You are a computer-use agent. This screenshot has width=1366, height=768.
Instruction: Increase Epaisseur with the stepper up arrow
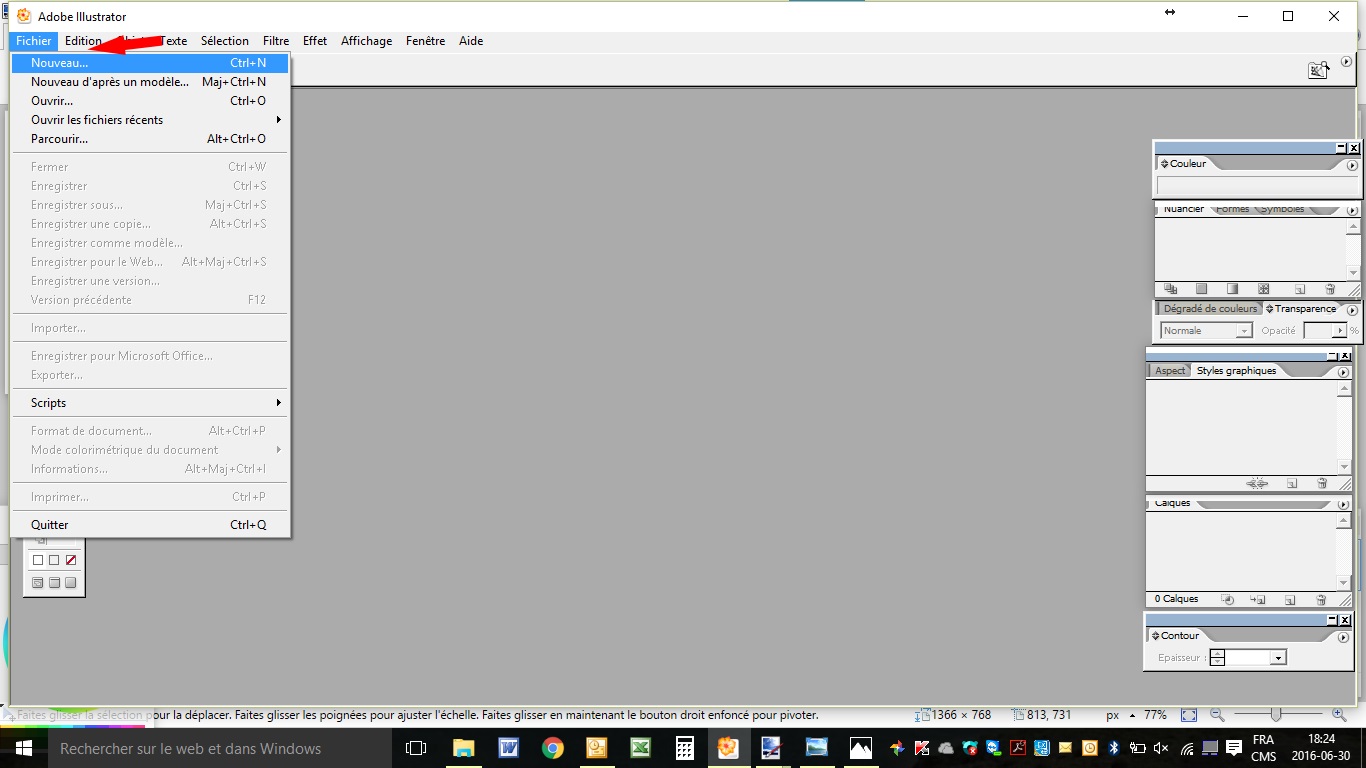(x=1217, y=654)
